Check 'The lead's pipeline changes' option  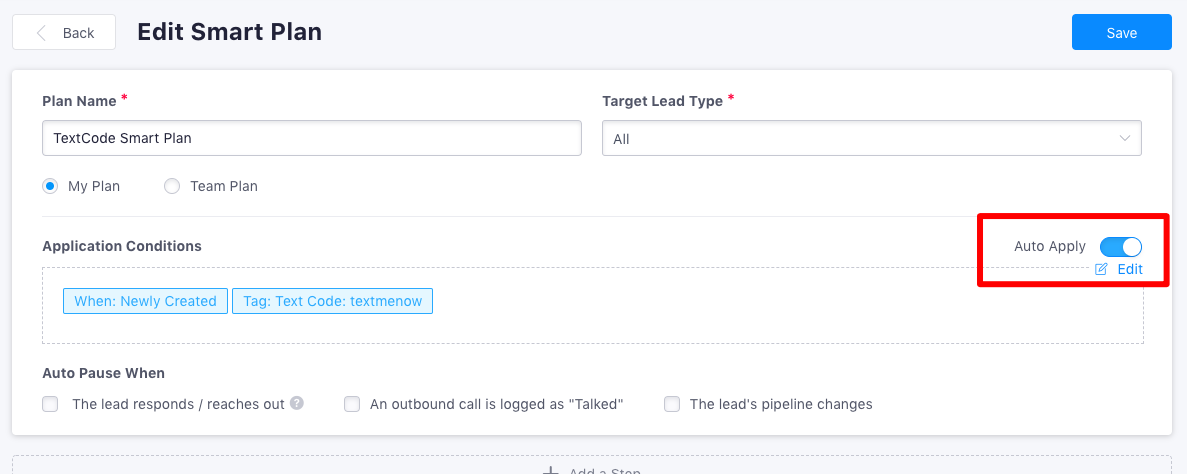pyautogui.click(x=671, y=404)
